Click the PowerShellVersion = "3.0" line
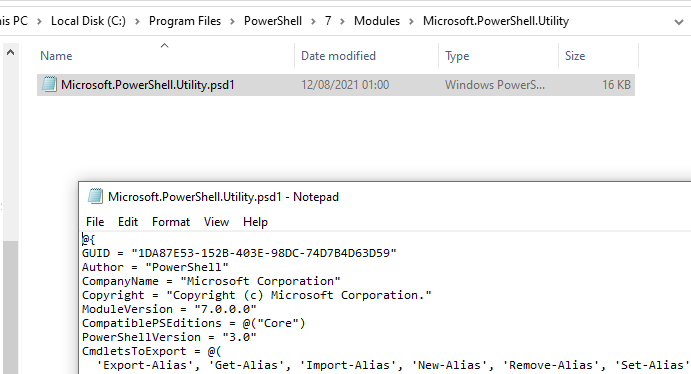The width and height of the screenshot is (691, 374). (x=169, y=337)
